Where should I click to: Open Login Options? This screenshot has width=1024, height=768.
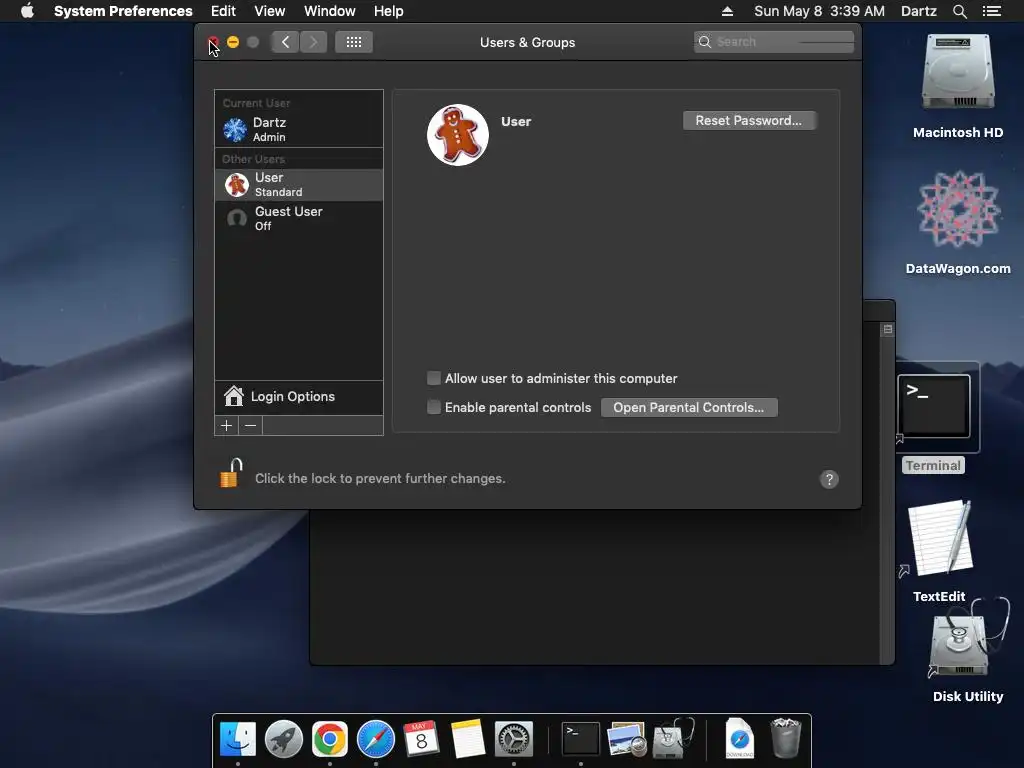[299, 397]
